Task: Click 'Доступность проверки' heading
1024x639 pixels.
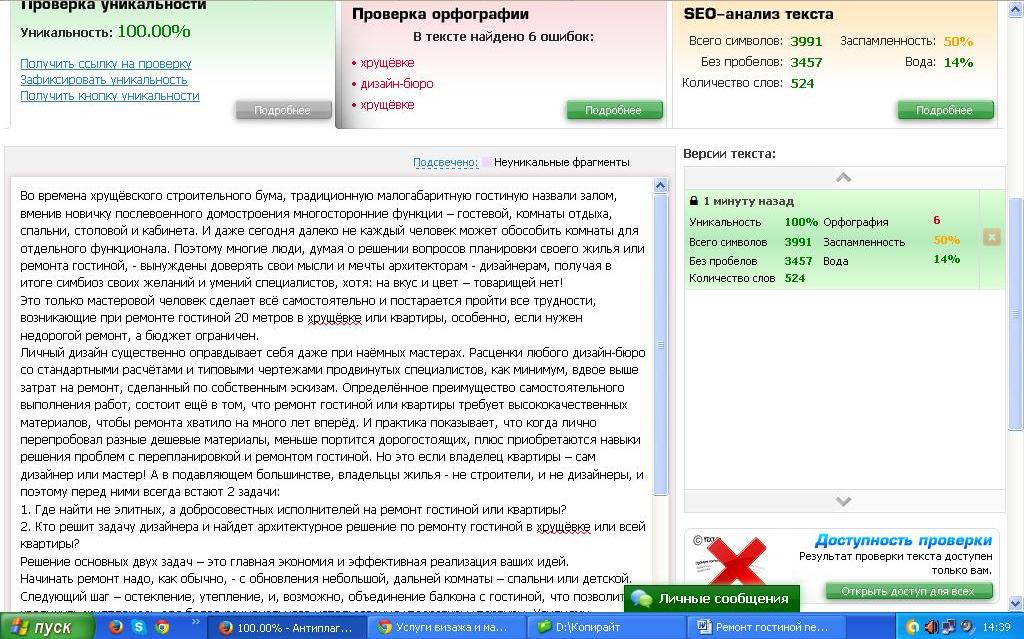Action: coord(903,540)
